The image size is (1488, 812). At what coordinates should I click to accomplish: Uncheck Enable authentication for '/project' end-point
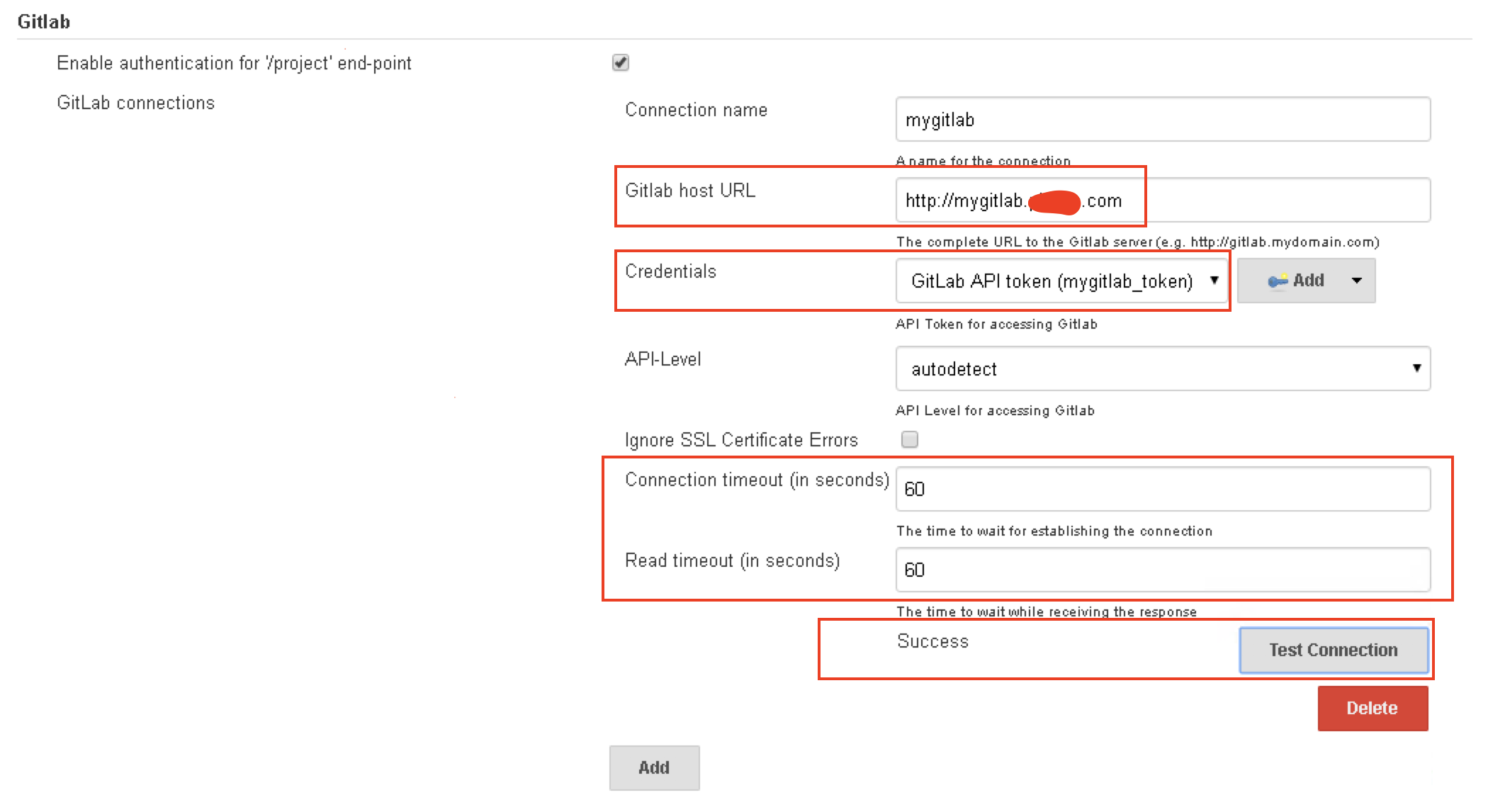621,63
